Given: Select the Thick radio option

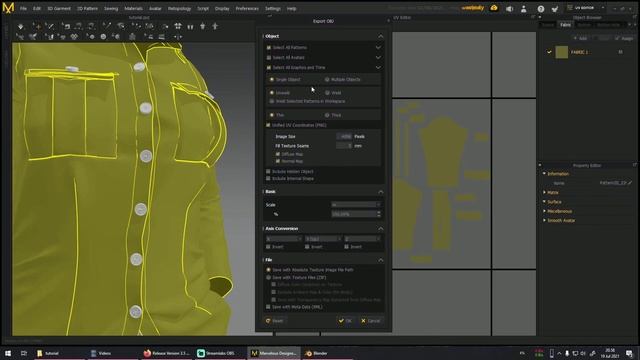Looking at the screenshot, I should point(327,115).
